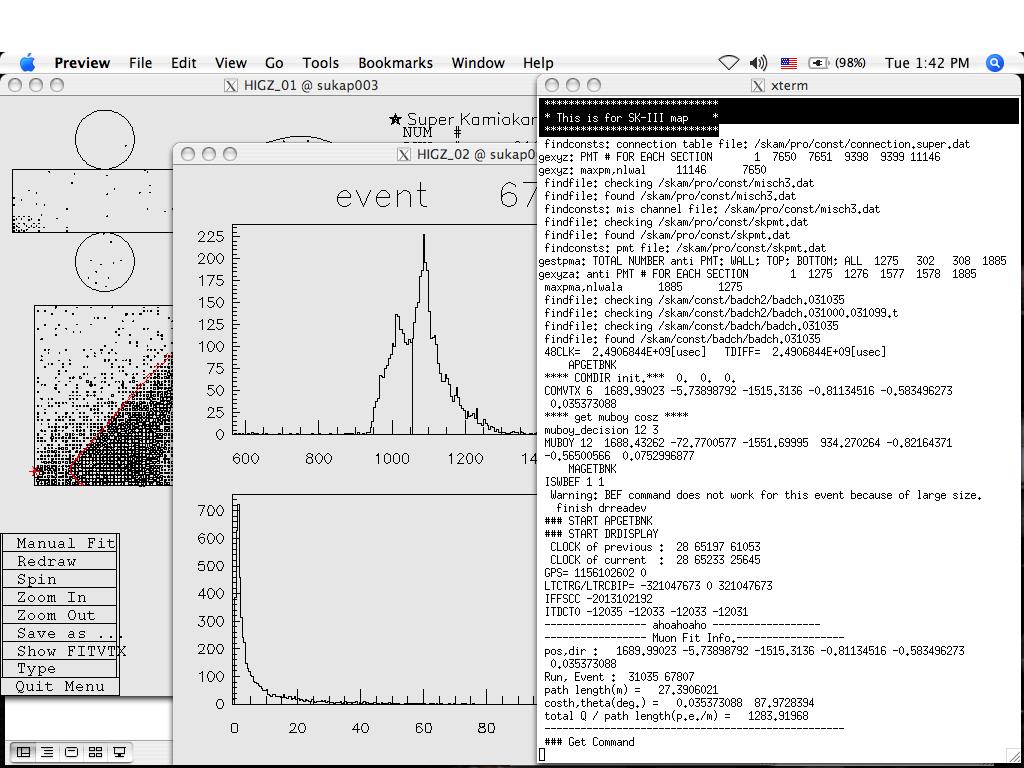The image size is (1024, 768).
Task: Click the Redraw button
Action: 60,561
